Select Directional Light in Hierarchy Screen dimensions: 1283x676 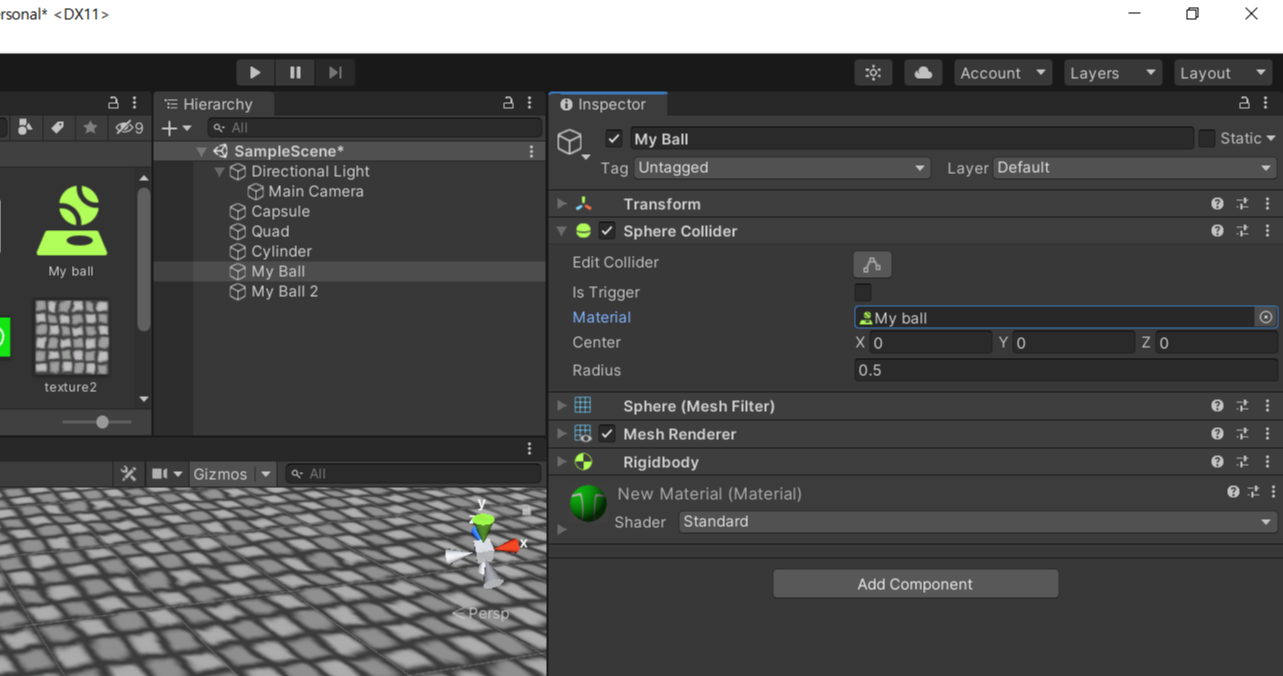click(x=310, y=171)
